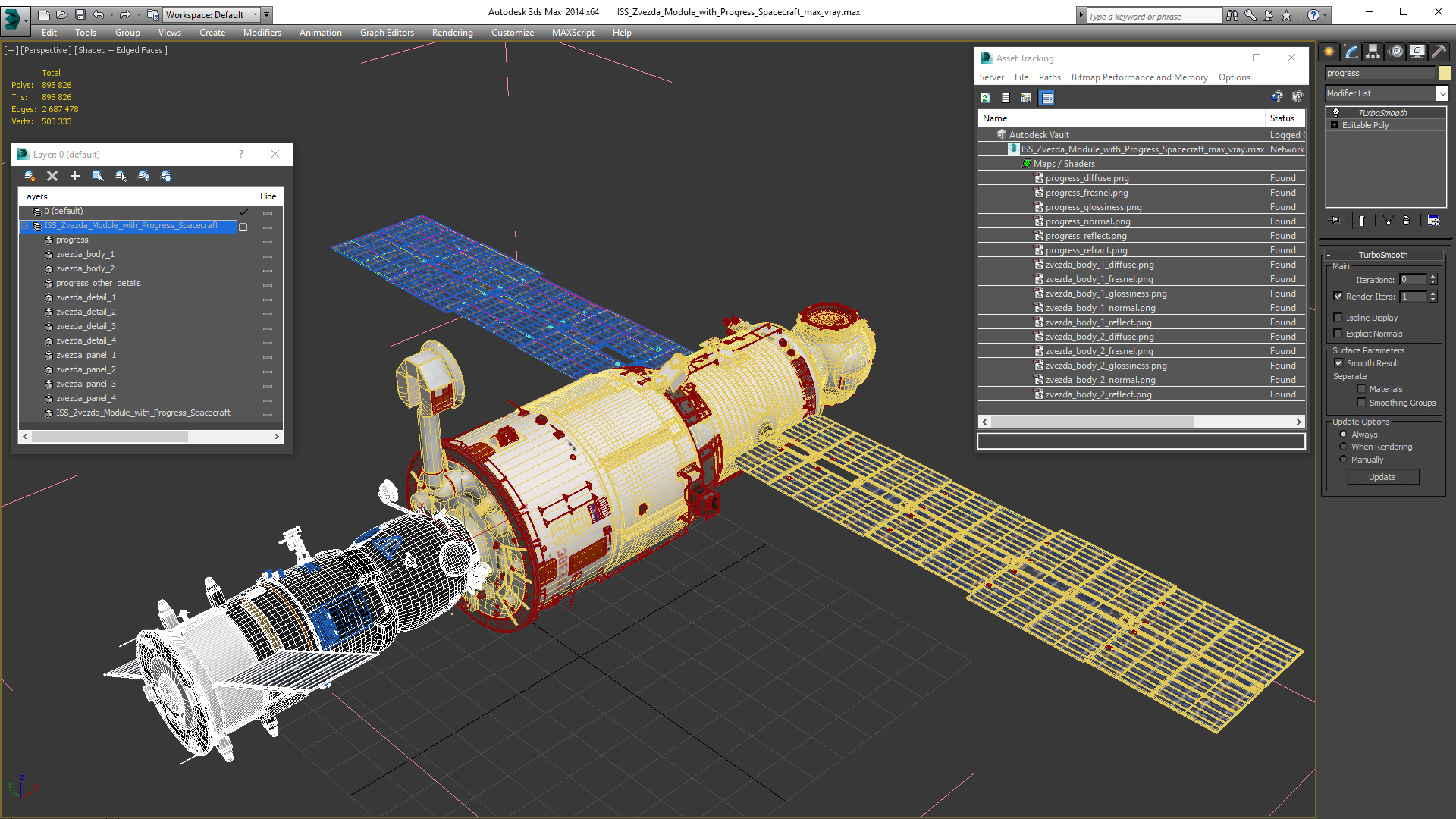This screenshot has width=1456, height=819.
Task: Open the Modify command panel tab
Action: coord(1351,52)
